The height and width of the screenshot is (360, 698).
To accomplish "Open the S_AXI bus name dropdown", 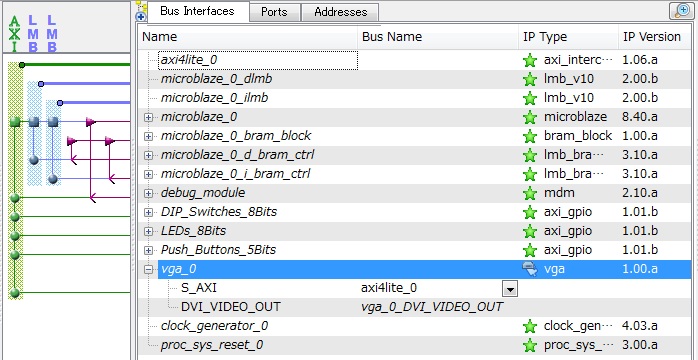I will tap(510, 289).
